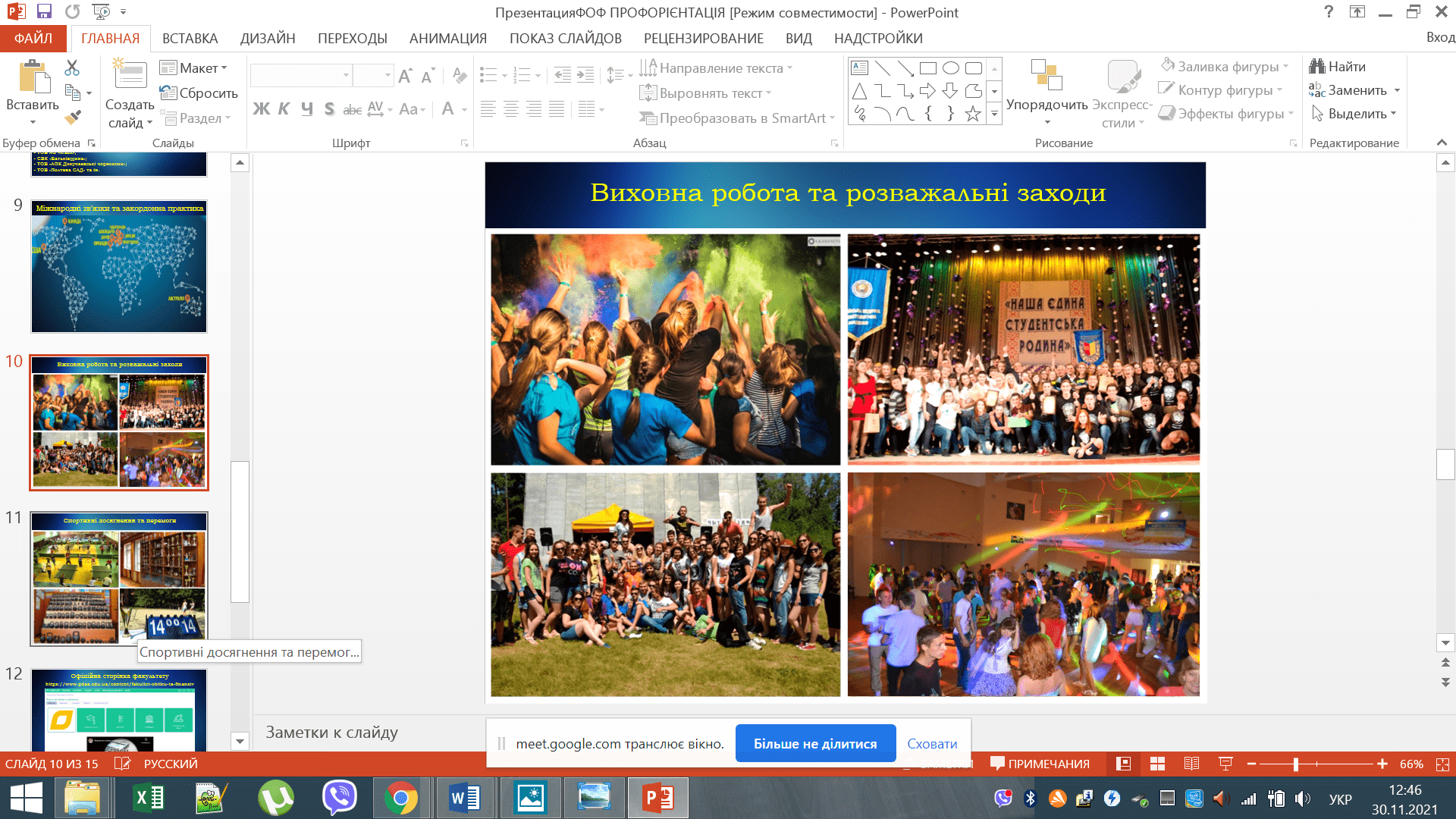Open the ФАЙЛ file tab
The height and width of the screenshot is (819, 1456).
(33, 38)
